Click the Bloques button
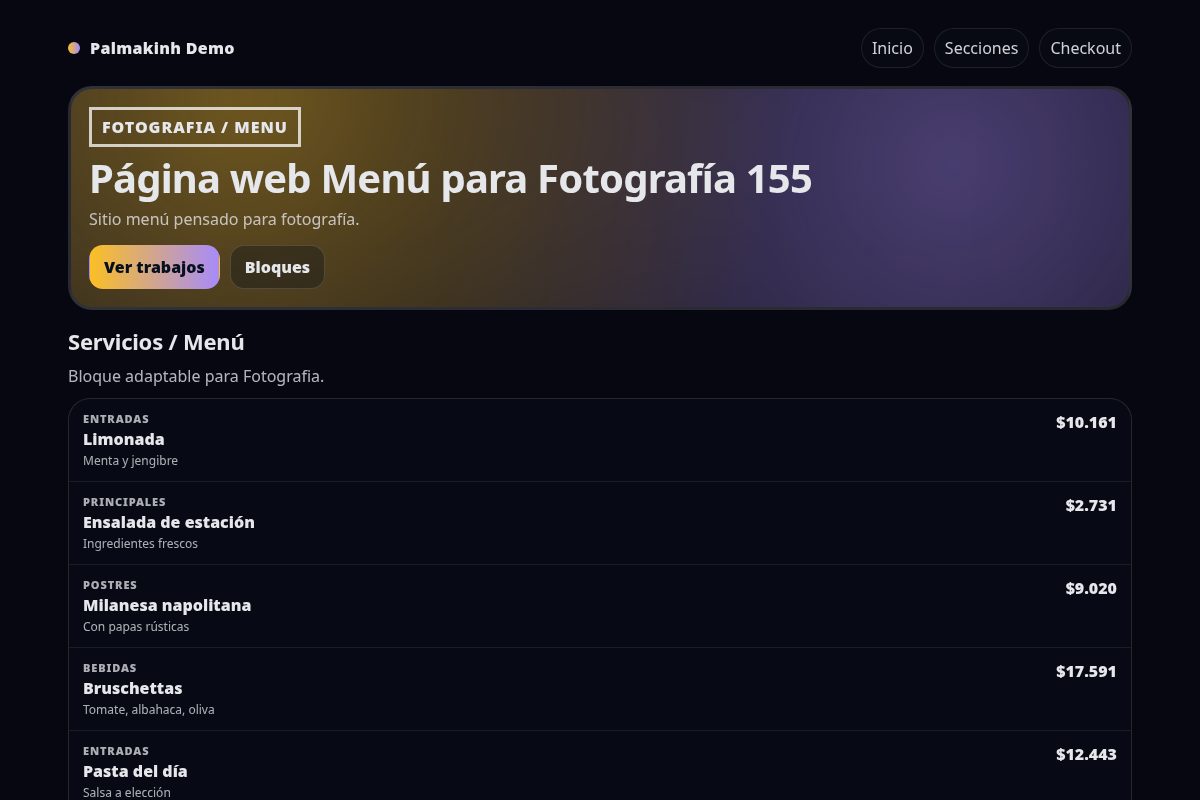This screenshot has width=1200, height=800. pos(277,267)
